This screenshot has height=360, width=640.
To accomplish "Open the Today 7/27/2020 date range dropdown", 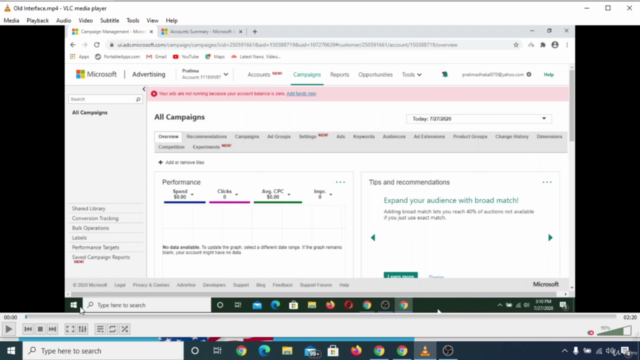I will coord(479,119).
